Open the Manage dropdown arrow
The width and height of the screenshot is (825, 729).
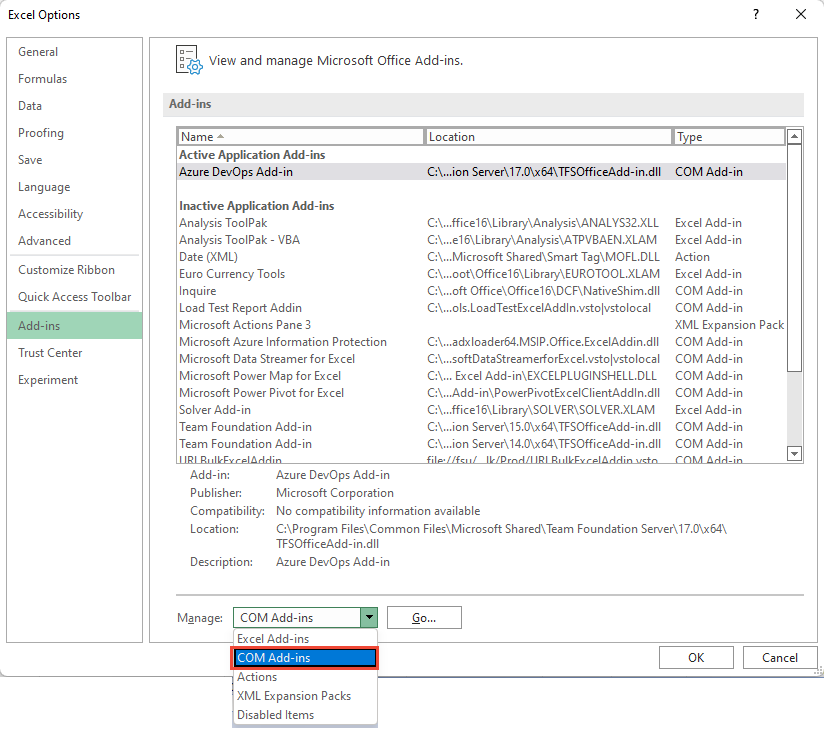pyautogui.click(x=369, y=617)
